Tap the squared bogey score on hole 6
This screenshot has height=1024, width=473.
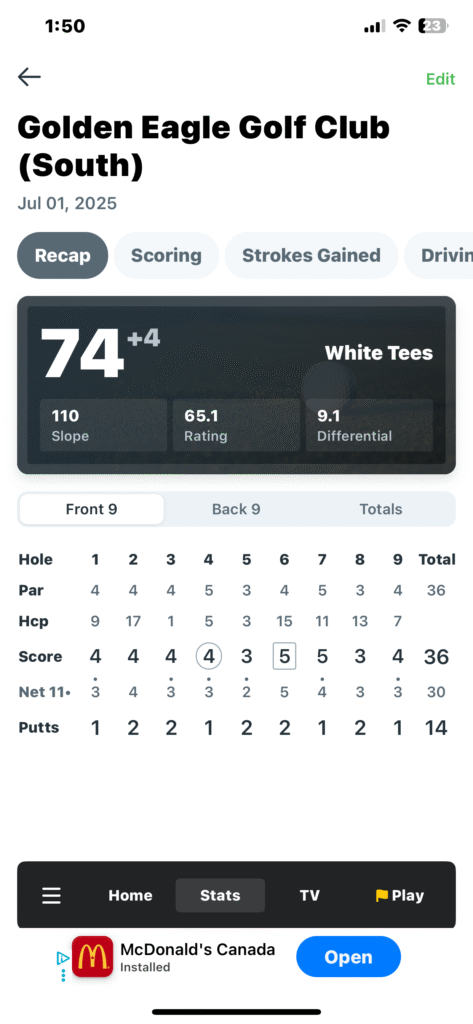284,656
